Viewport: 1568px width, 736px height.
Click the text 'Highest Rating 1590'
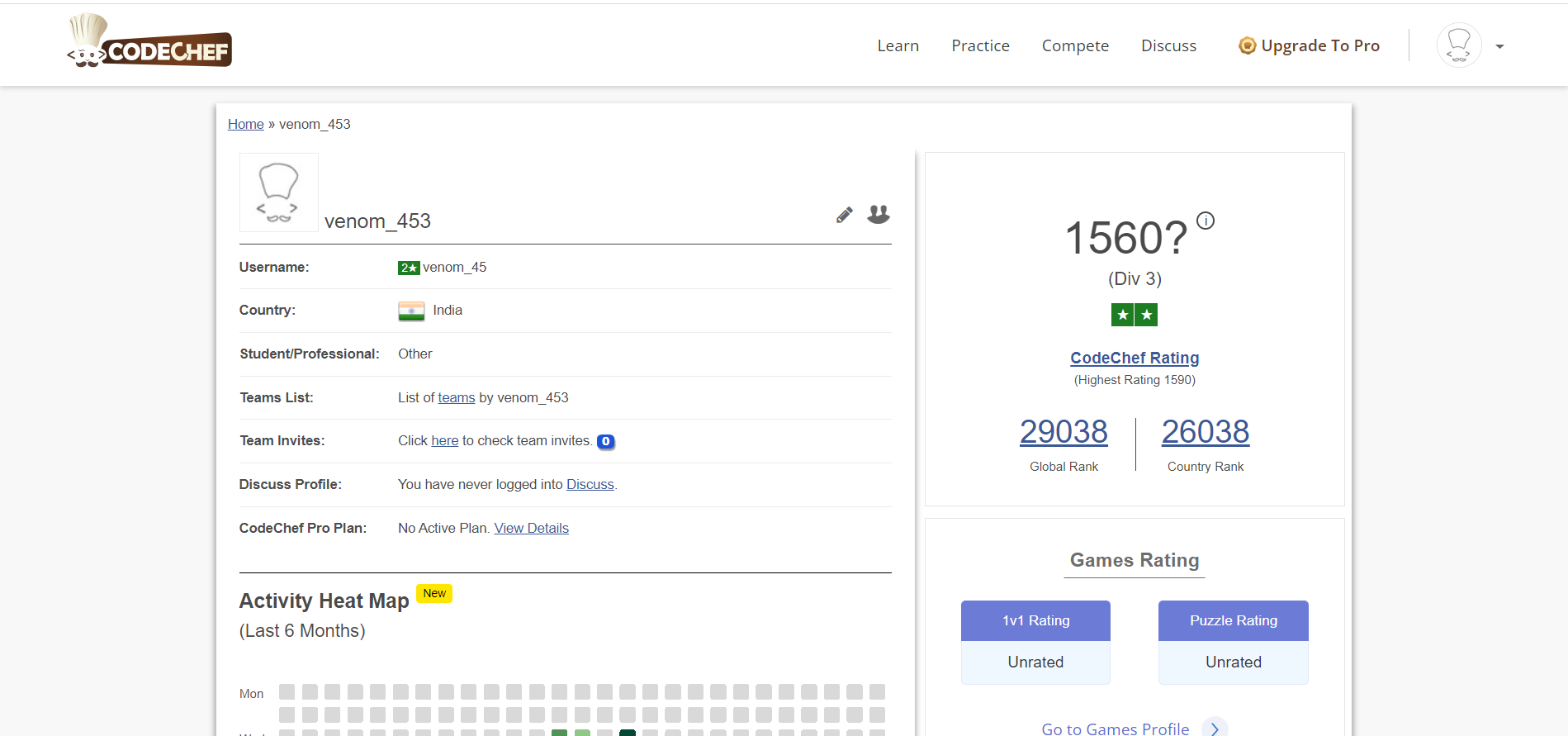point(1135,380)
